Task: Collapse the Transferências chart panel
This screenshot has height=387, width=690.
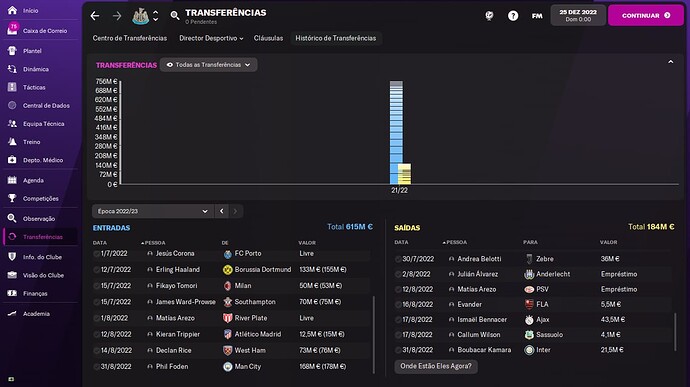Action: 670,62
